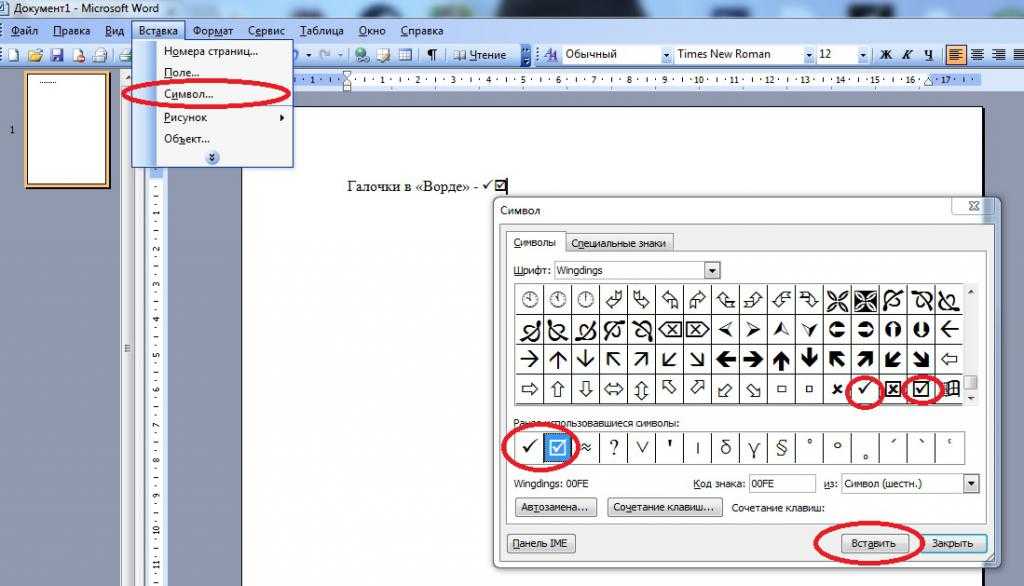This screenshot has height=586, width=1024.
Task: Choose the bold left arrow symbol
Action: point(724,359)
